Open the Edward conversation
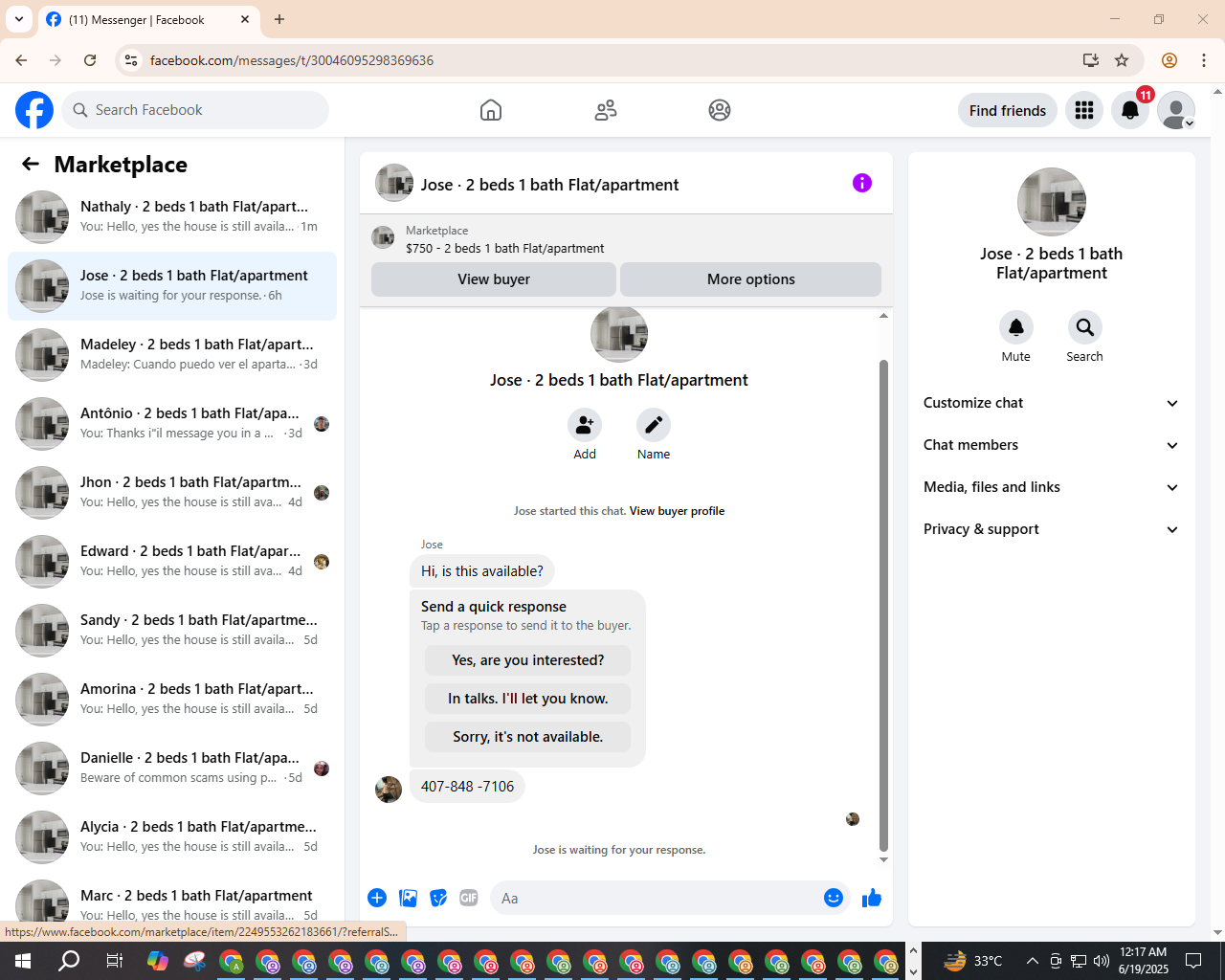 (x=172, y=562)
